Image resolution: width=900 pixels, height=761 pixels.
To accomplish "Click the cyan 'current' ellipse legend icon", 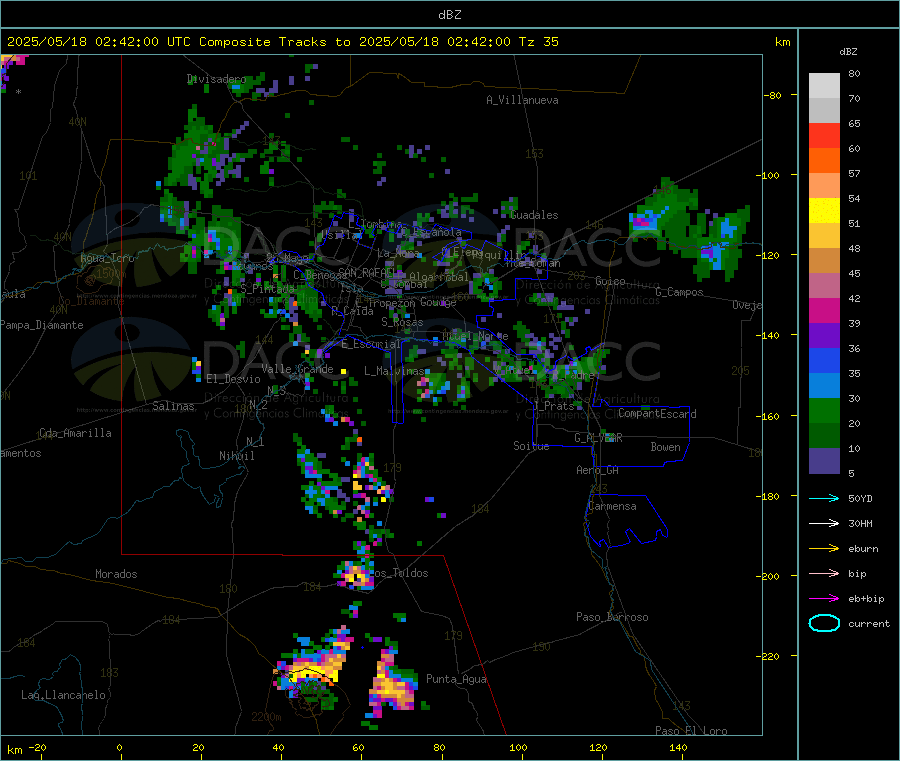I will (824, 623).
